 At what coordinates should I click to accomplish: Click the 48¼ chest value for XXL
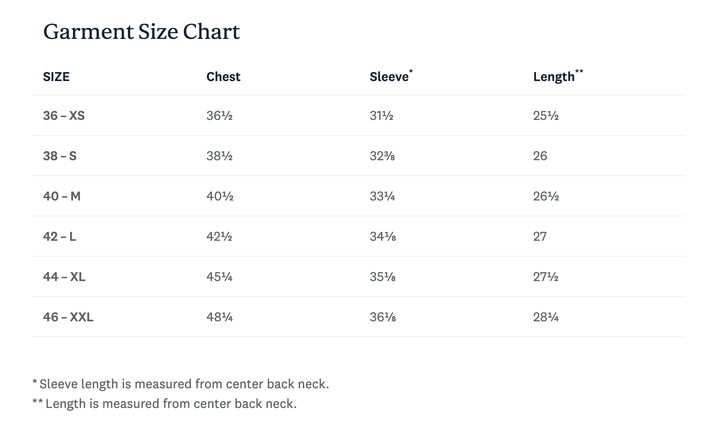pyautogui.click(x=220, y=317)
